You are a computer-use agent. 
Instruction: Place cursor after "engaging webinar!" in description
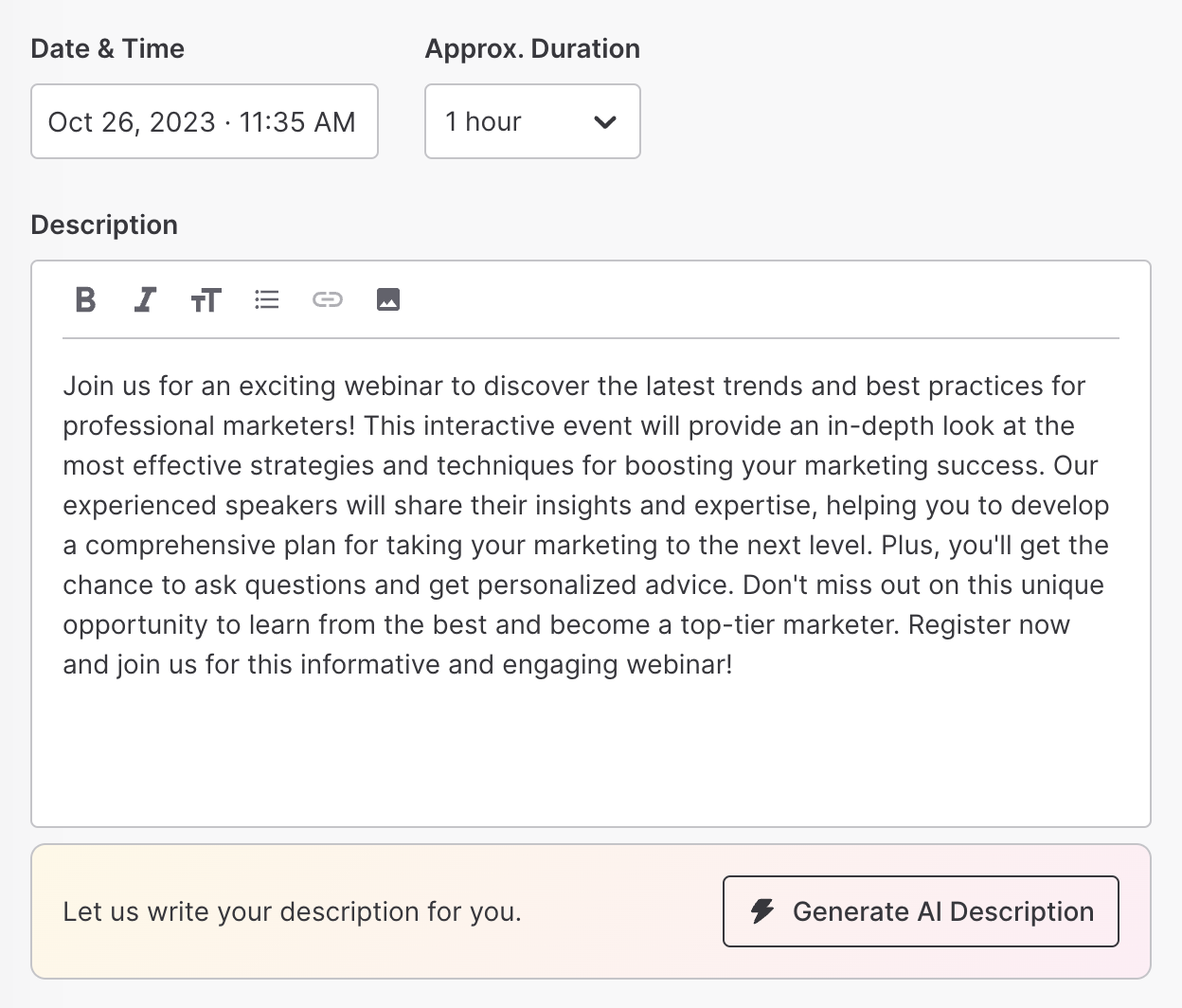point(735,665)
